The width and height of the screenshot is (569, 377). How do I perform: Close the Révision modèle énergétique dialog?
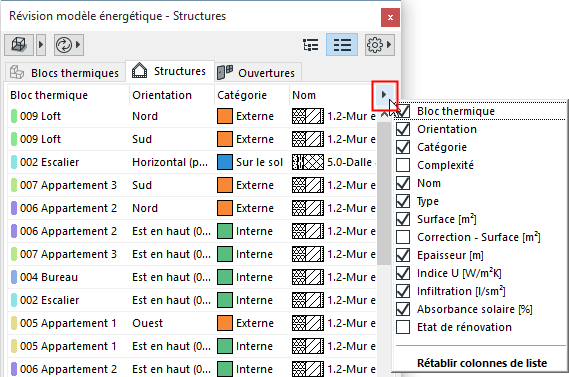390,17
